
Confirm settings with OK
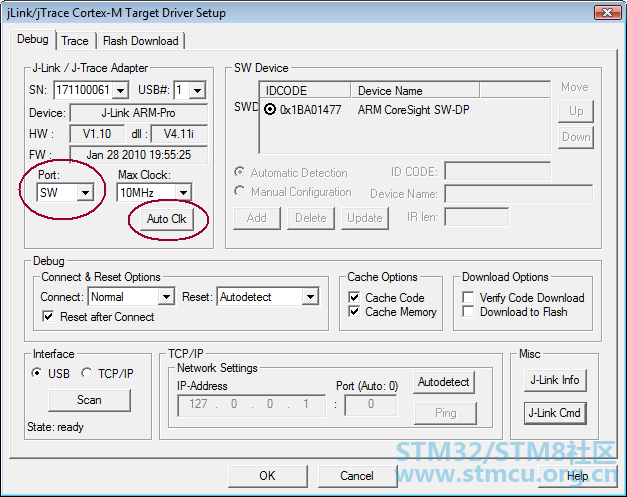[268, 476]
